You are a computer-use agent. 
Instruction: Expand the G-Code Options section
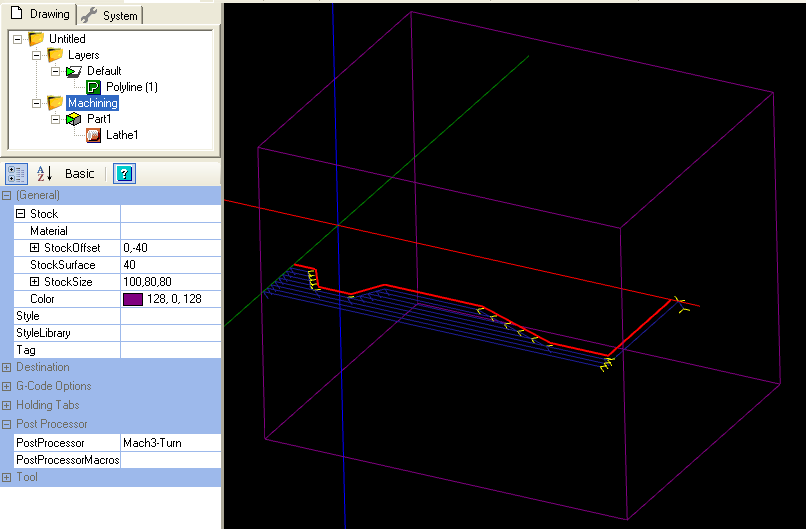7,386
